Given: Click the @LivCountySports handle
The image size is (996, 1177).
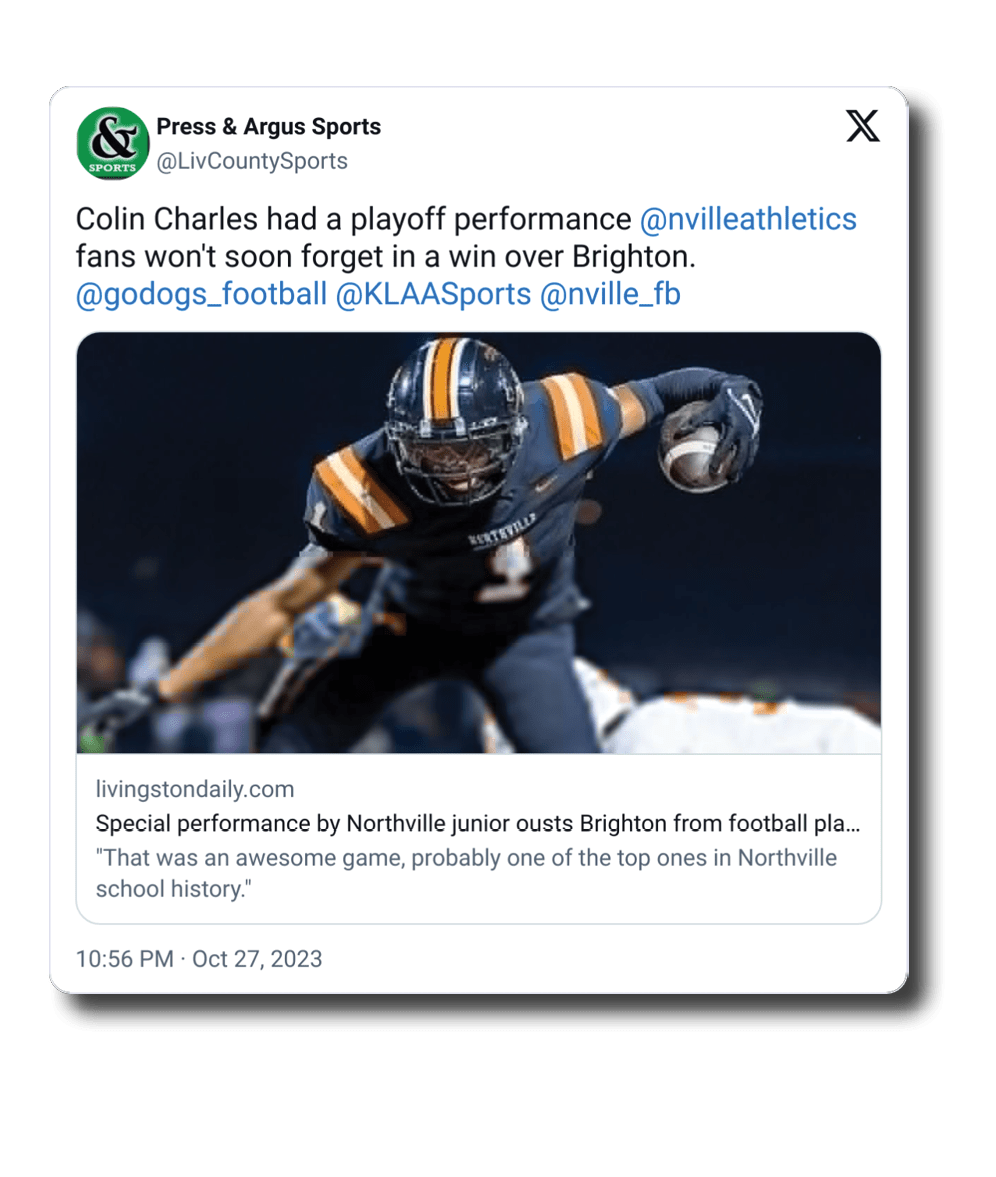Looking at the screenshot, I should [252, 161].
